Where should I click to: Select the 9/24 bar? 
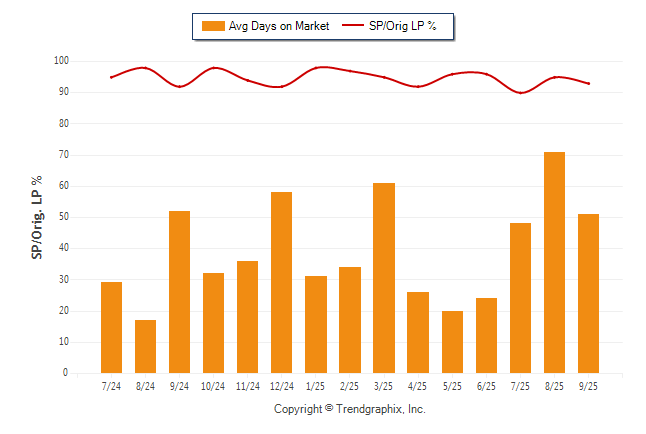(180, 292)
